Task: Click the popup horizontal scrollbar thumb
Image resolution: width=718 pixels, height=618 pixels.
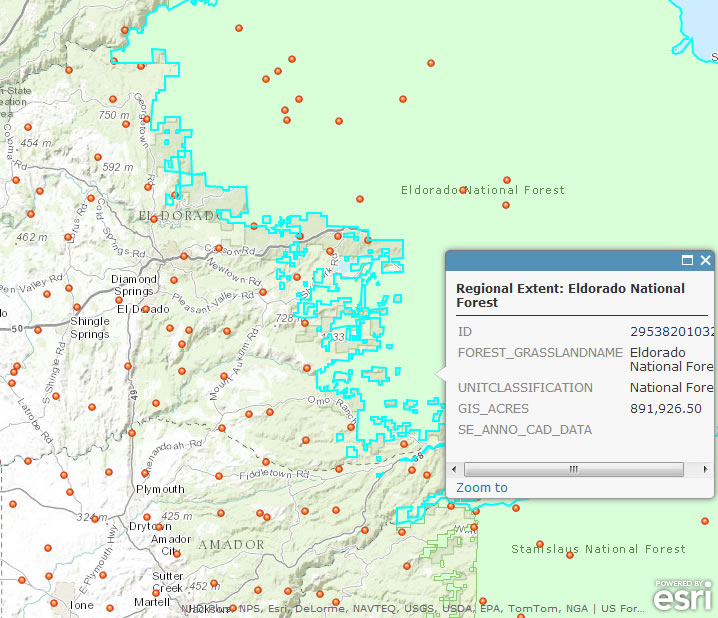Action: tap(574, 469)
